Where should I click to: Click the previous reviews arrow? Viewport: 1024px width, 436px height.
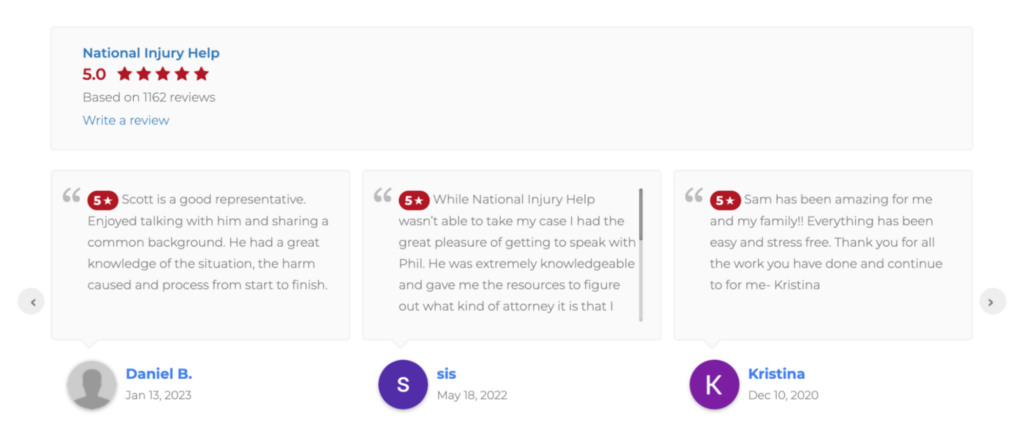coord(31,302)
